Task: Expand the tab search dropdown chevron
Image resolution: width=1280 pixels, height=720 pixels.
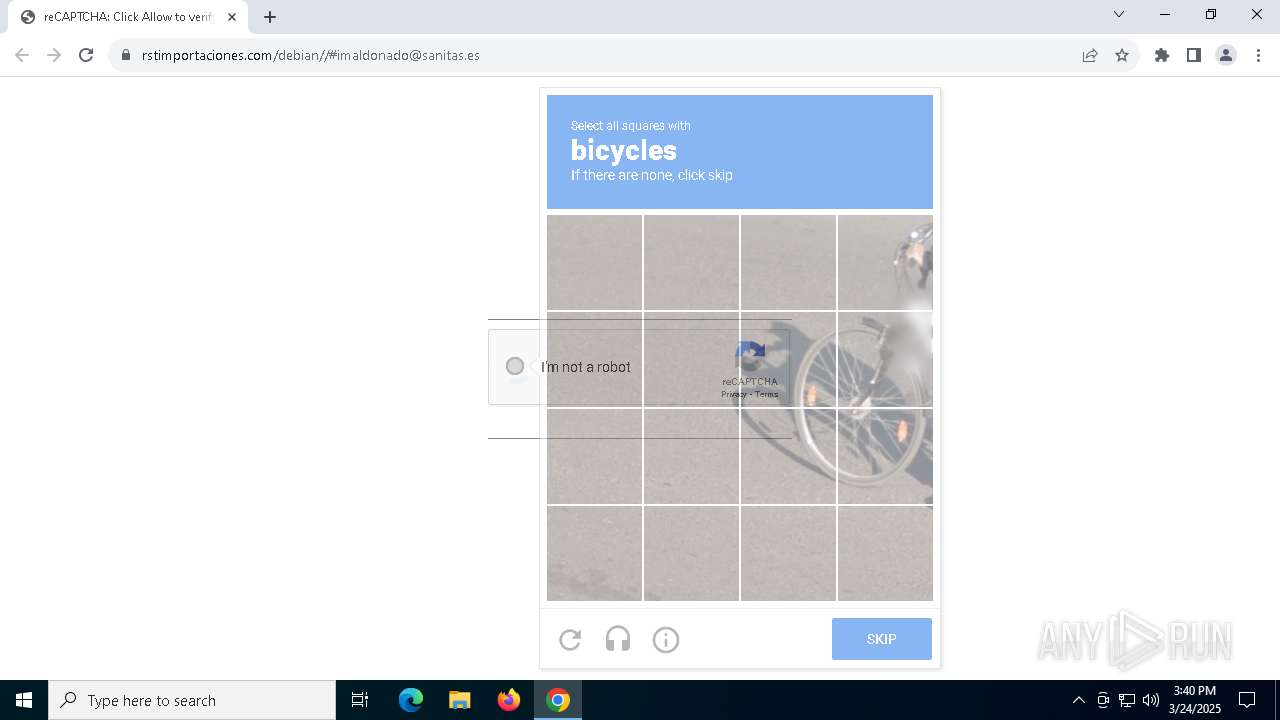Action: click(1119, 14)
